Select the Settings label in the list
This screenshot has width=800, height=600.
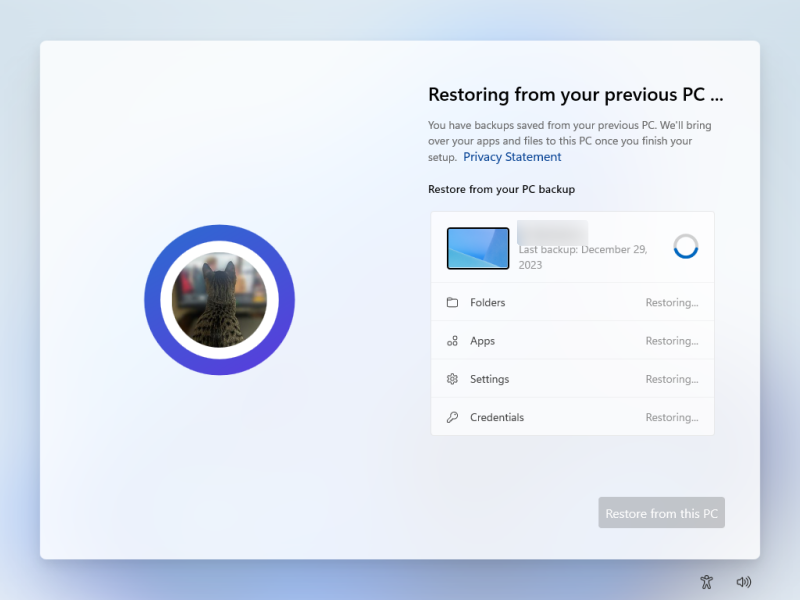(490, 379)
